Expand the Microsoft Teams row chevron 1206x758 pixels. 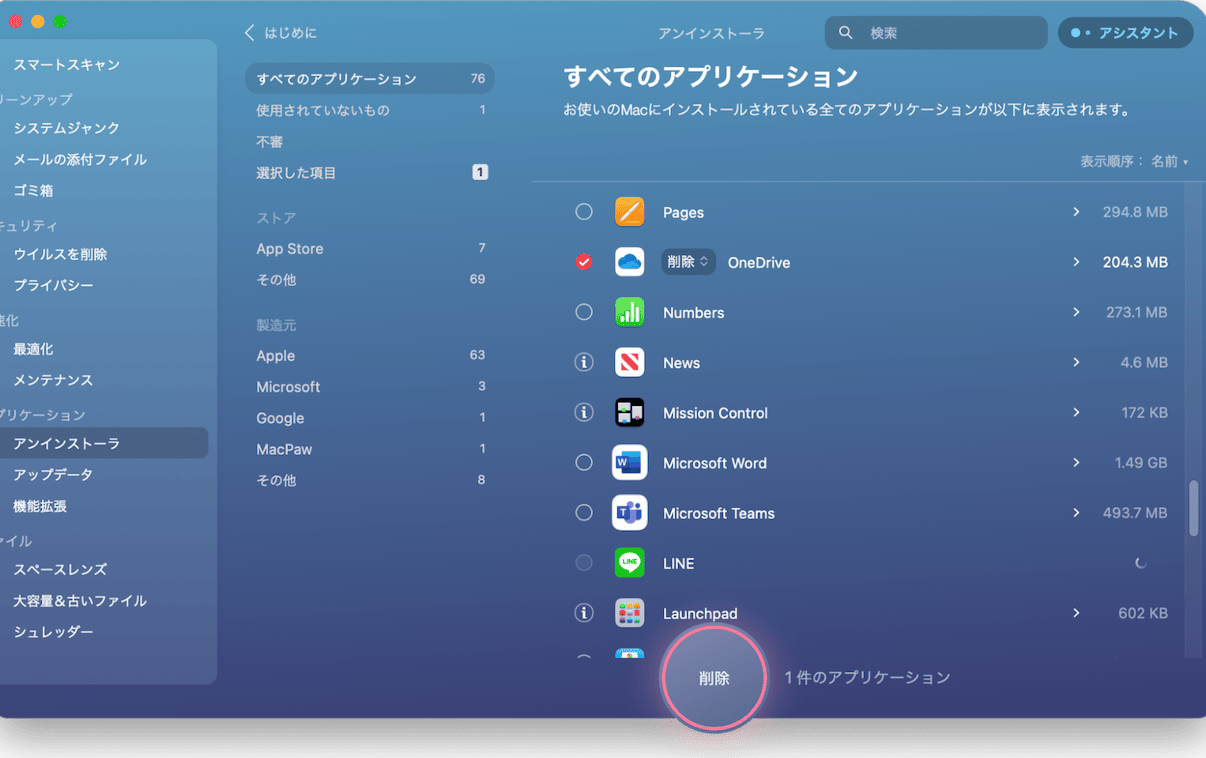click(1076, 512)
